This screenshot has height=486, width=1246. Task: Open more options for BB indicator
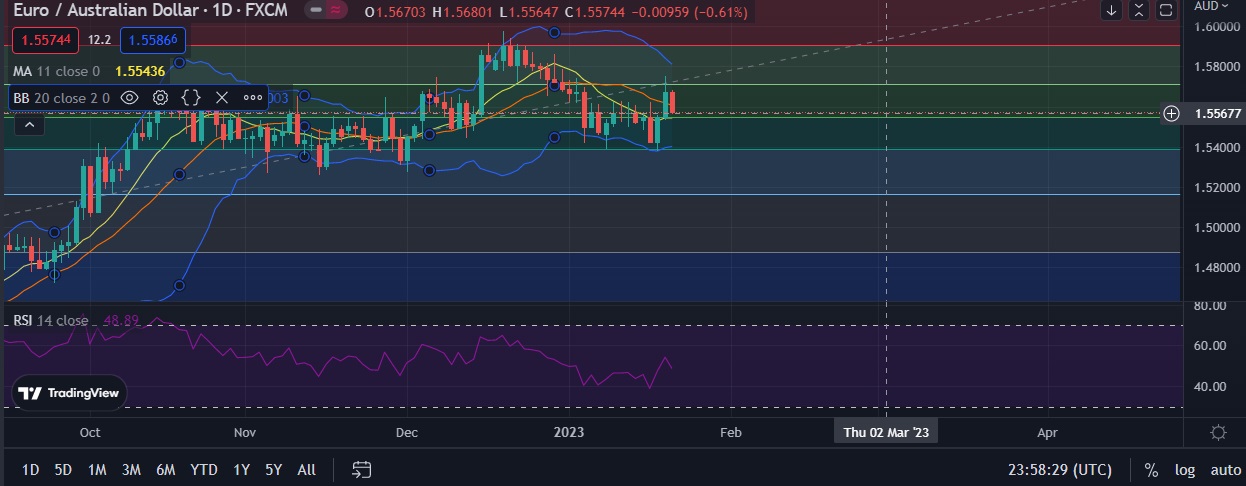(x=253, y=98)
